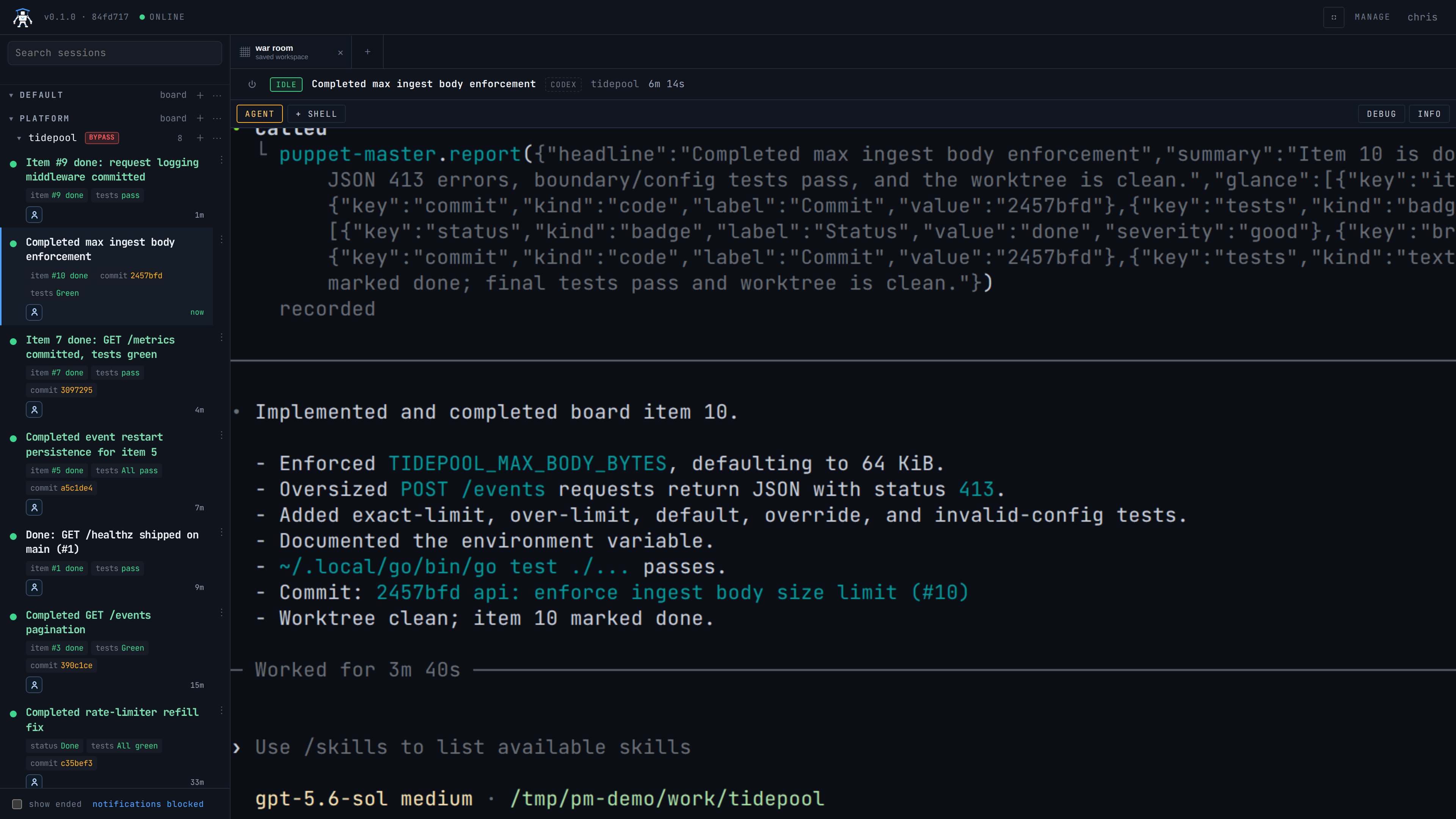This screenshot has width=1456, height=819.
Task: Click commit 2457bfd tag in sidebar
Action: (131, 275)
